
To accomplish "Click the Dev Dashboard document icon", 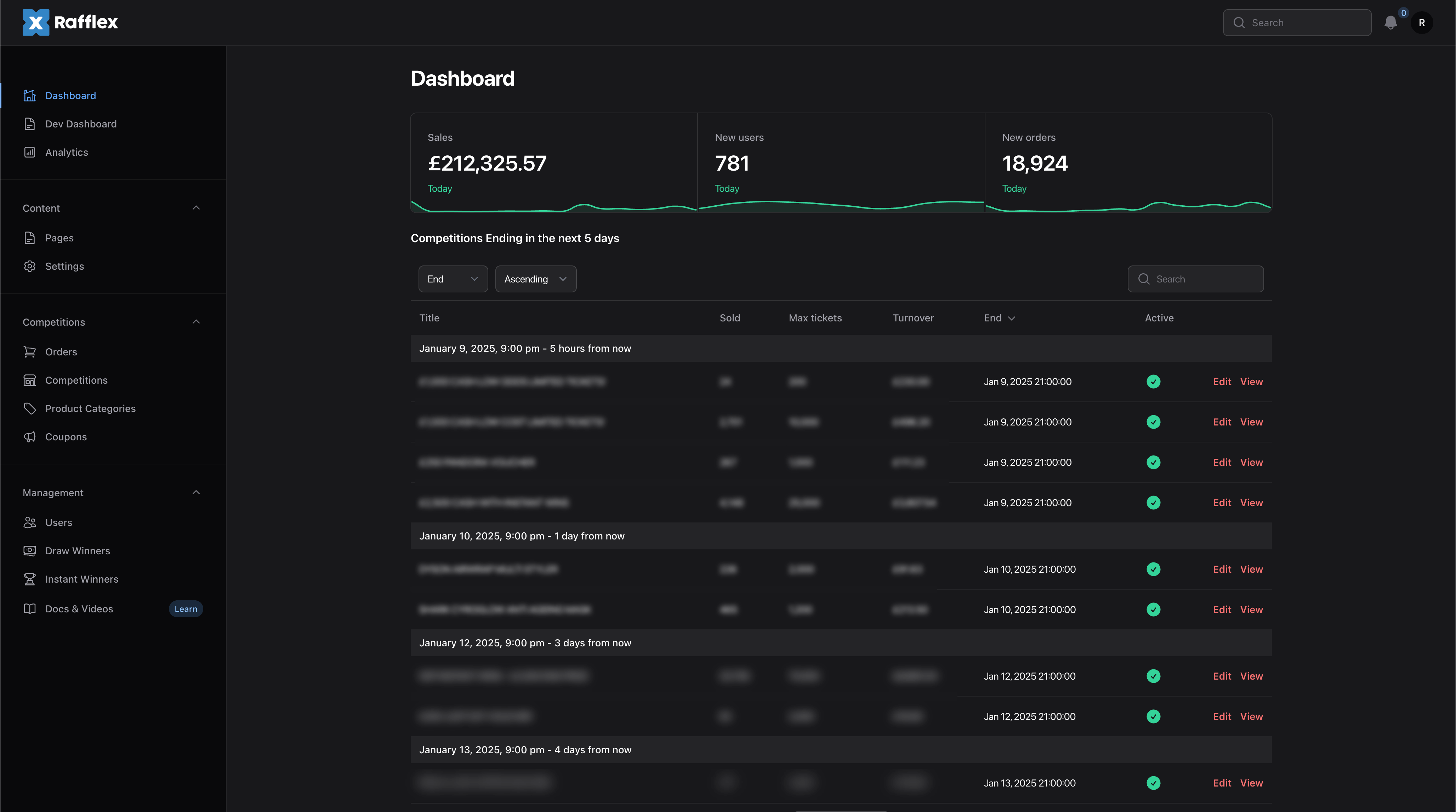I will click(x=30, y=124).
